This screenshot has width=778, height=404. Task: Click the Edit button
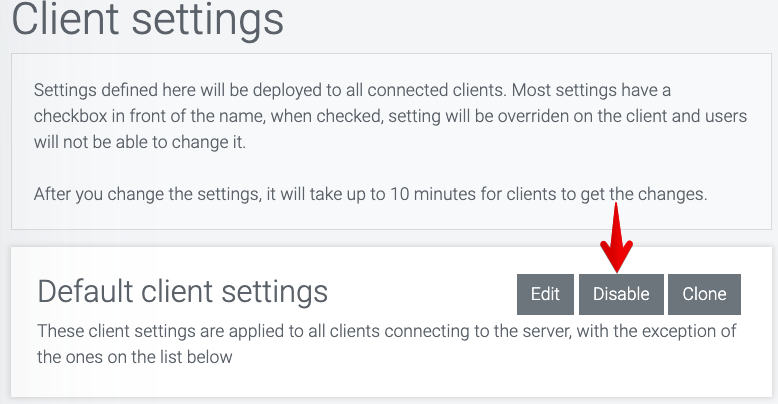[545, 294]
